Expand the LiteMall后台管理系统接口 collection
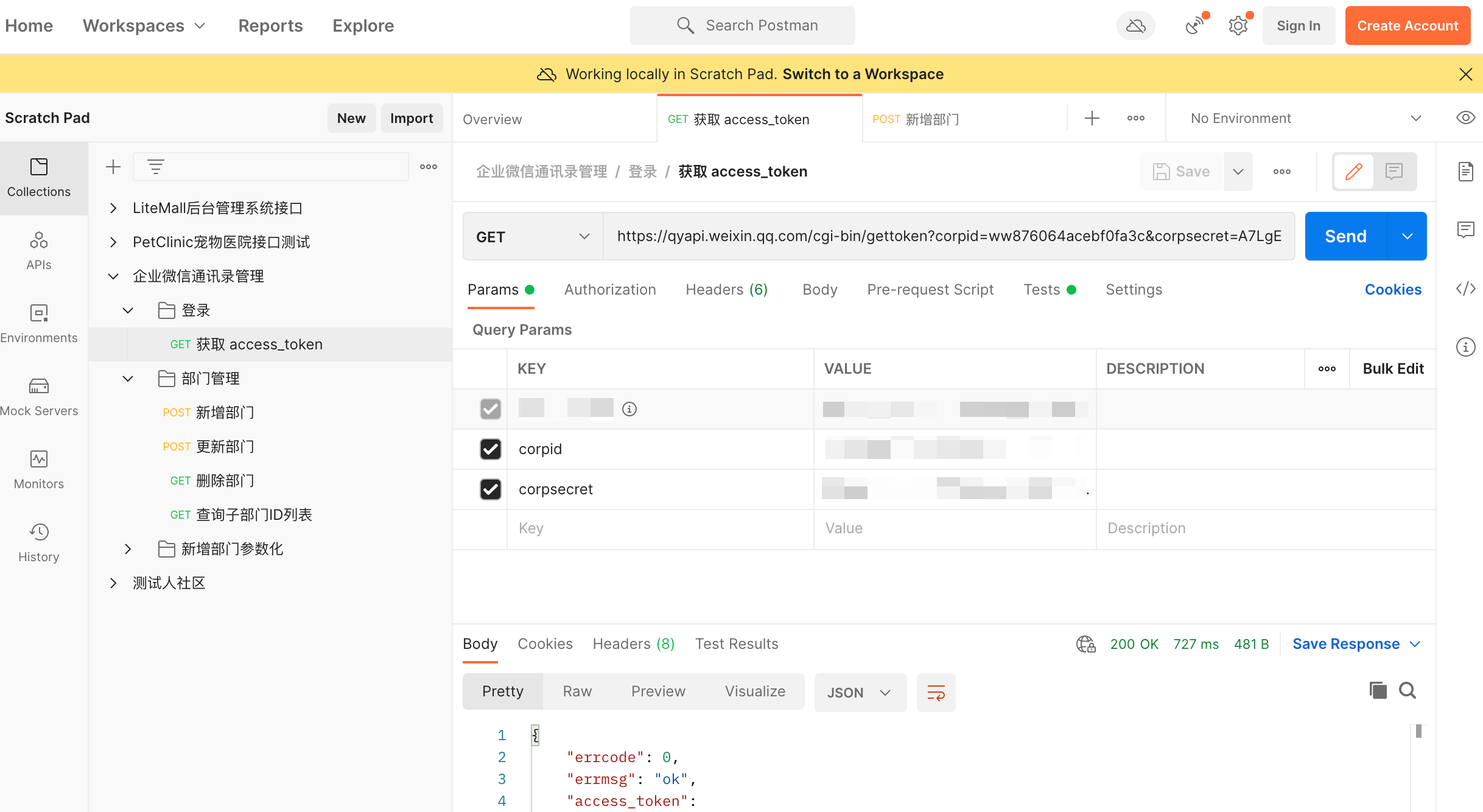The image size is (1483, 812). coord(113,208)
